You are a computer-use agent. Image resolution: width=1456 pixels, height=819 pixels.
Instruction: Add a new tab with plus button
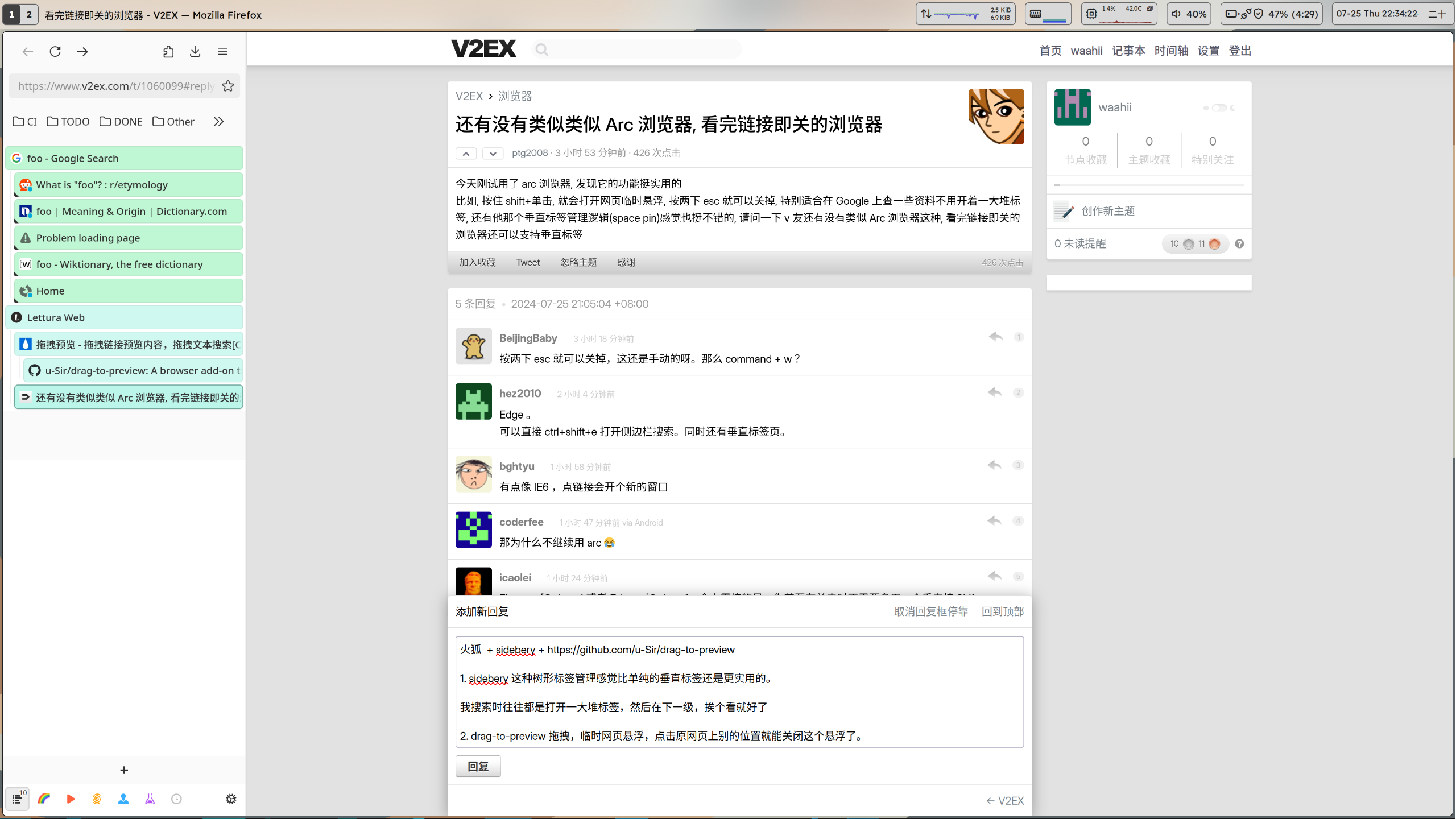click(124, 770)
